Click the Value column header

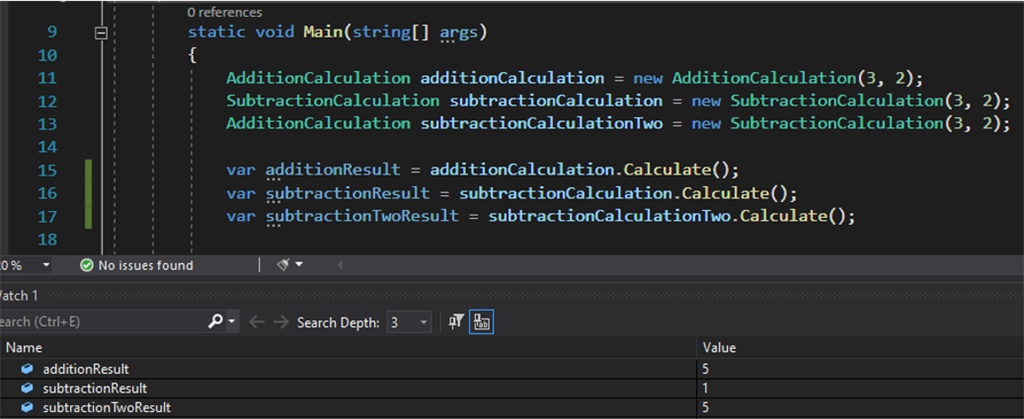(720, 348)
